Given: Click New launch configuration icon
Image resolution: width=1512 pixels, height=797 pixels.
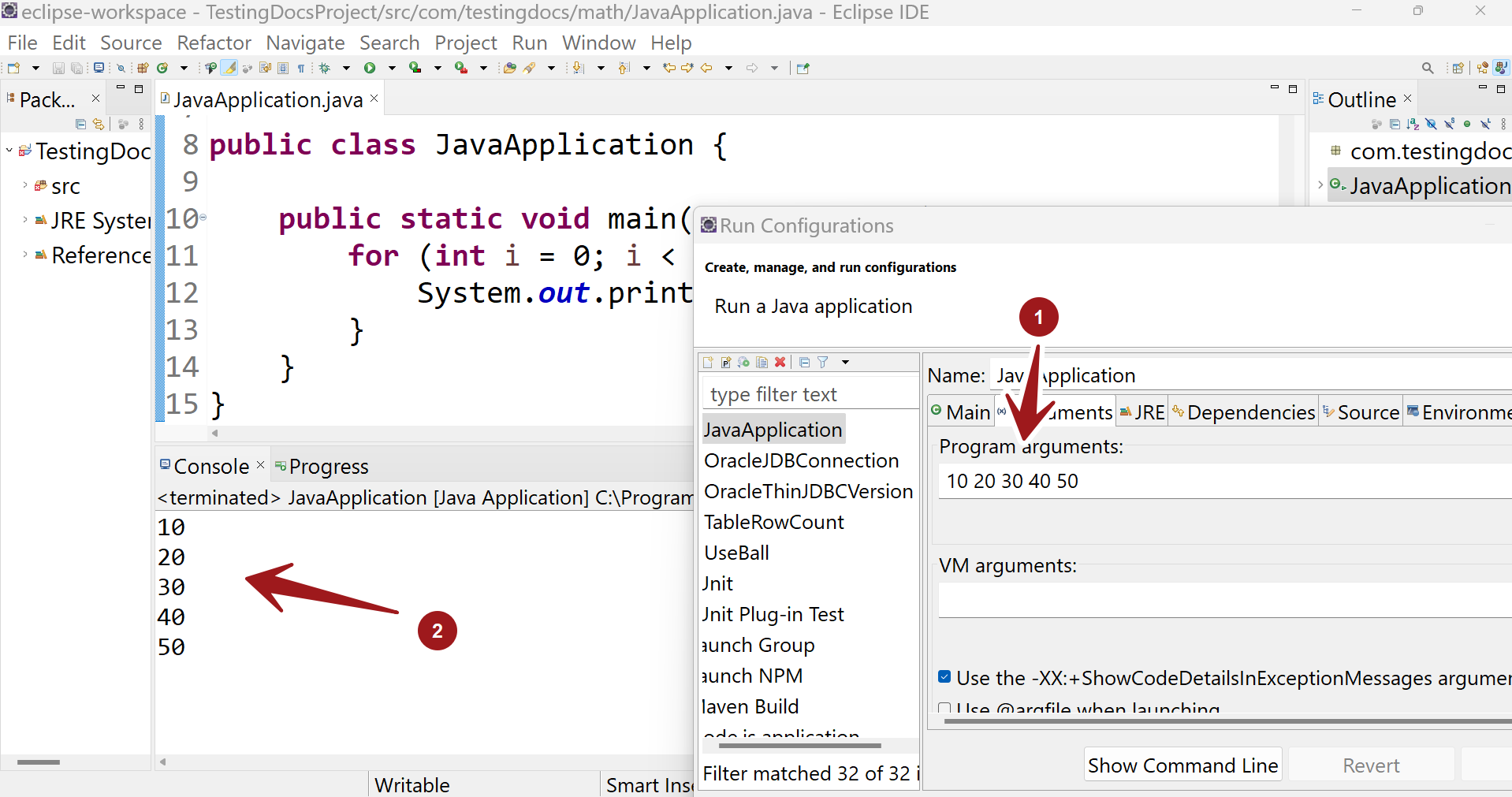Looking at the screenshot, I should point(708,362).
